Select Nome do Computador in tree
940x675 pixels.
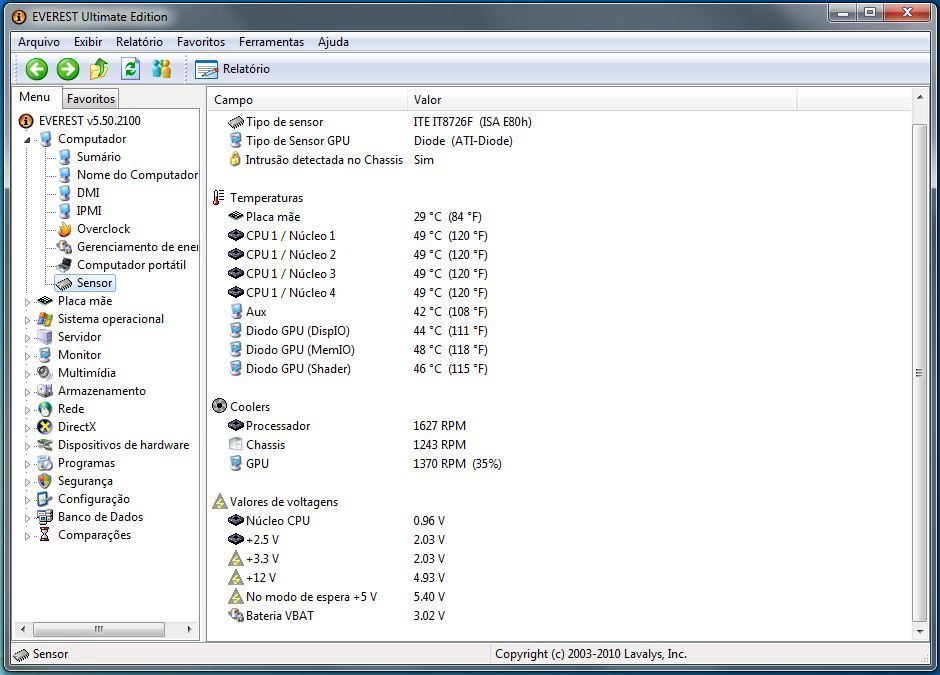click(x=137, y=175)
